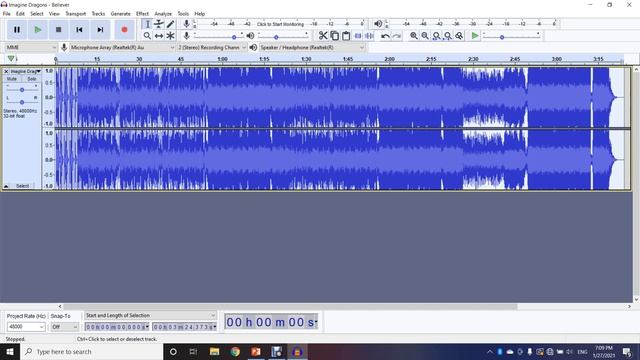This screenshot has width=640, height=360.
Task: Adjust the playback volume slider
Action: (x=283, y=36)
